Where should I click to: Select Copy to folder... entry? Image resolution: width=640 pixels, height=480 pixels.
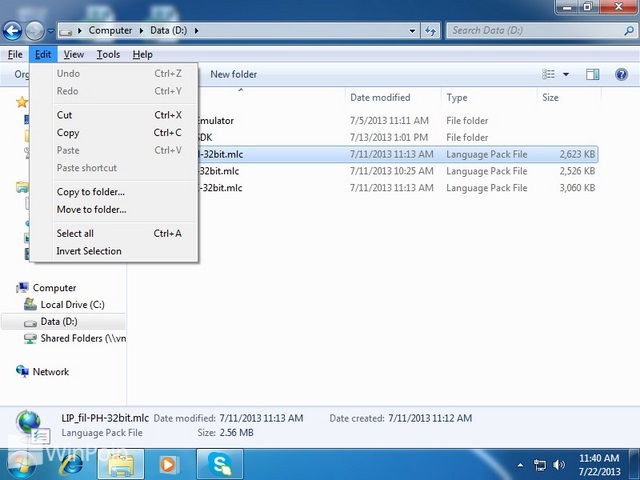[114, 192]
